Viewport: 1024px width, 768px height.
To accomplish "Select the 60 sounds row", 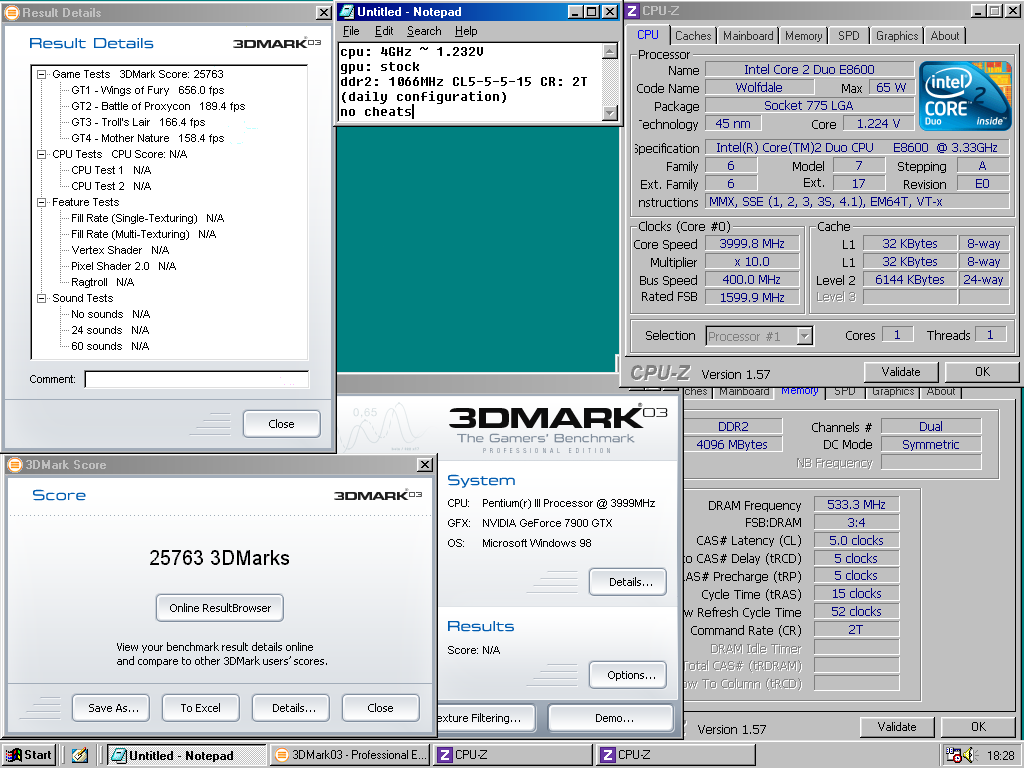I will tap(110, 347).
